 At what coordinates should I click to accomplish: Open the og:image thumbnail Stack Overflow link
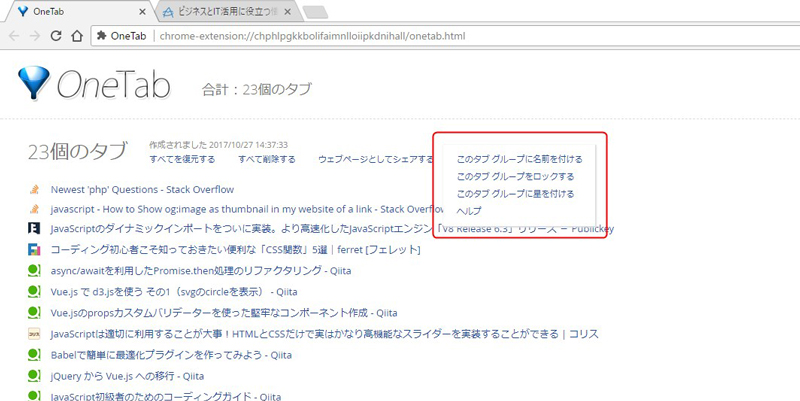coord(247,209)
